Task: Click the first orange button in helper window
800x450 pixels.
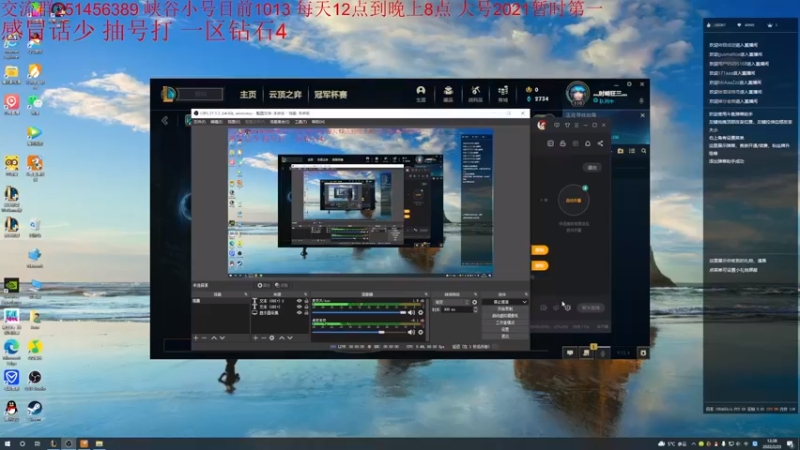Action: click(540, 250)
